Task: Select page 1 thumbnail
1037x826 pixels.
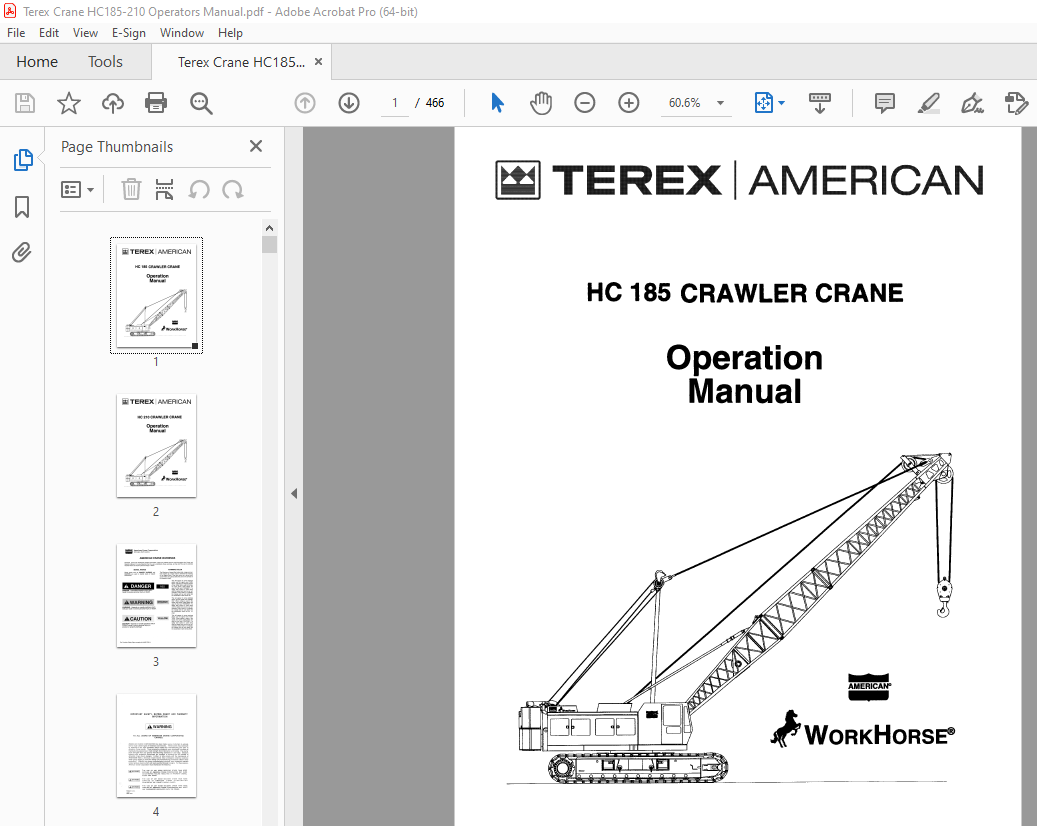Action: [x=156, y=295]
